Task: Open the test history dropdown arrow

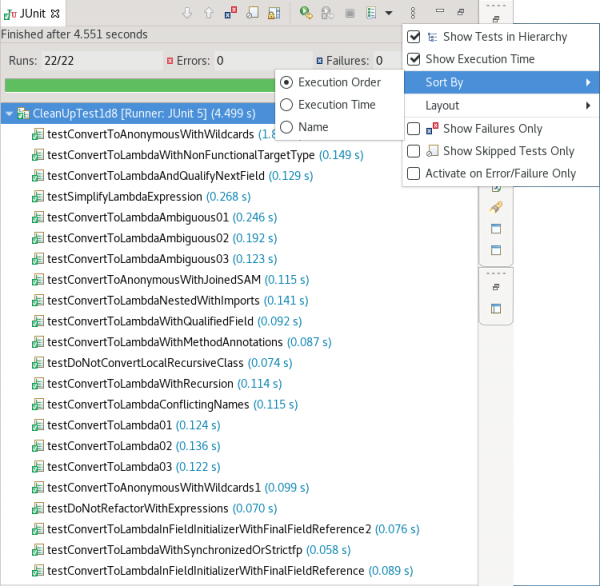Action: pyautogui.click(x=388, y=13)
